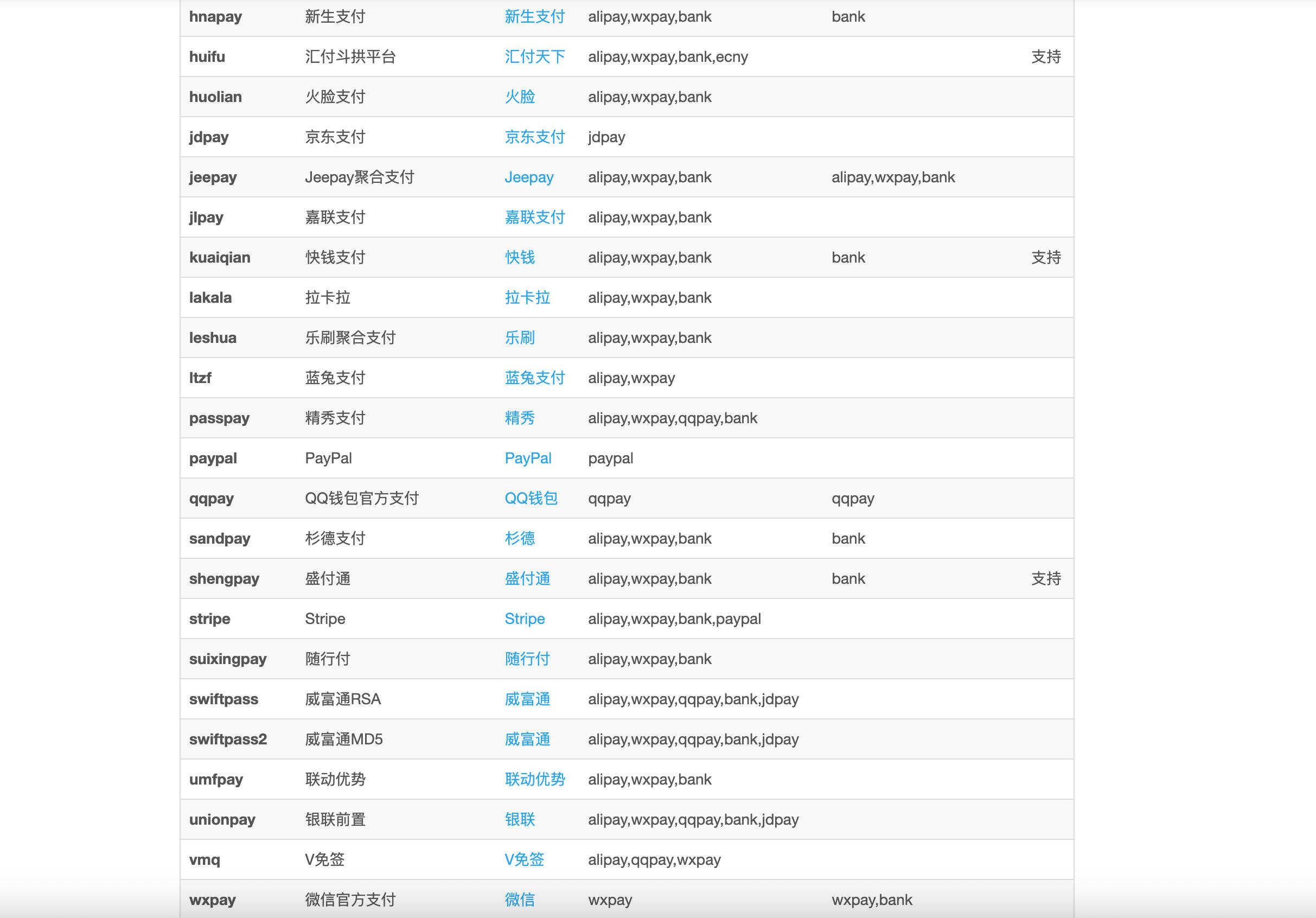Click the 随行付 link in suixingpay row
The height and width of the screenshot is (918, 1316).
point(526,659)
